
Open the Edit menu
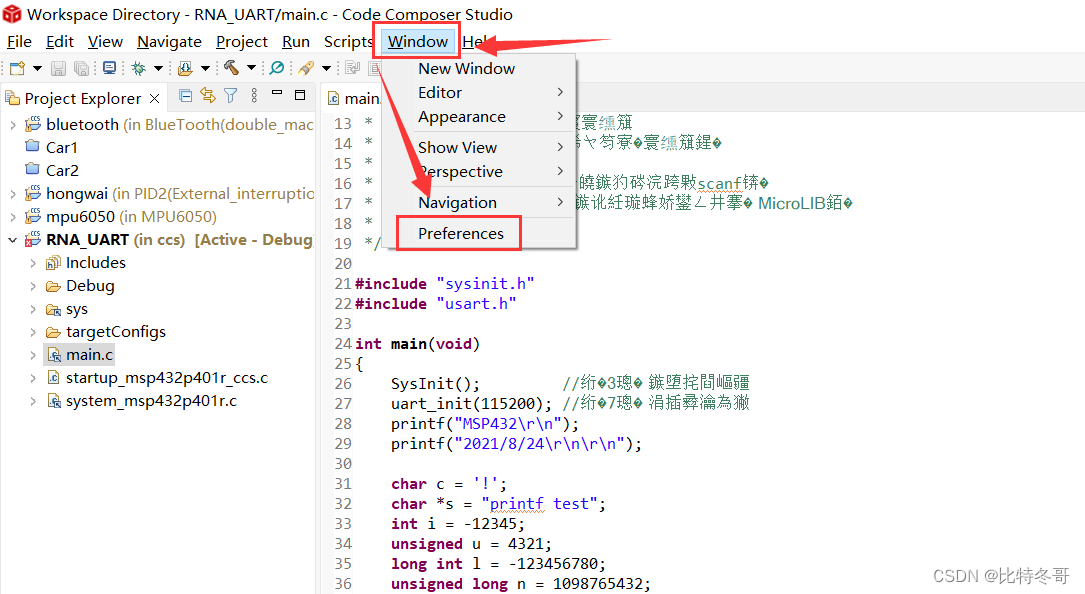click(60, 42)
